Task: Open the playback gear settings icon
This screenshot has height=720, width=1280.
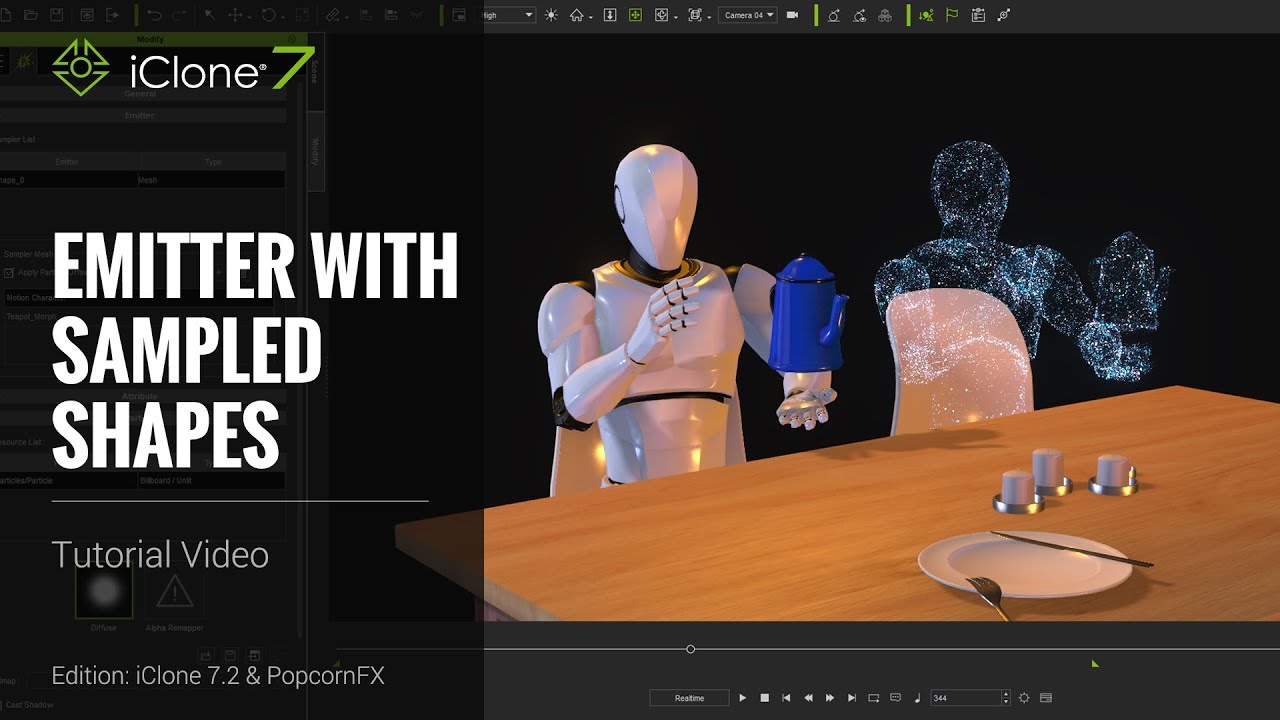Action: [x=1024, y=698]
